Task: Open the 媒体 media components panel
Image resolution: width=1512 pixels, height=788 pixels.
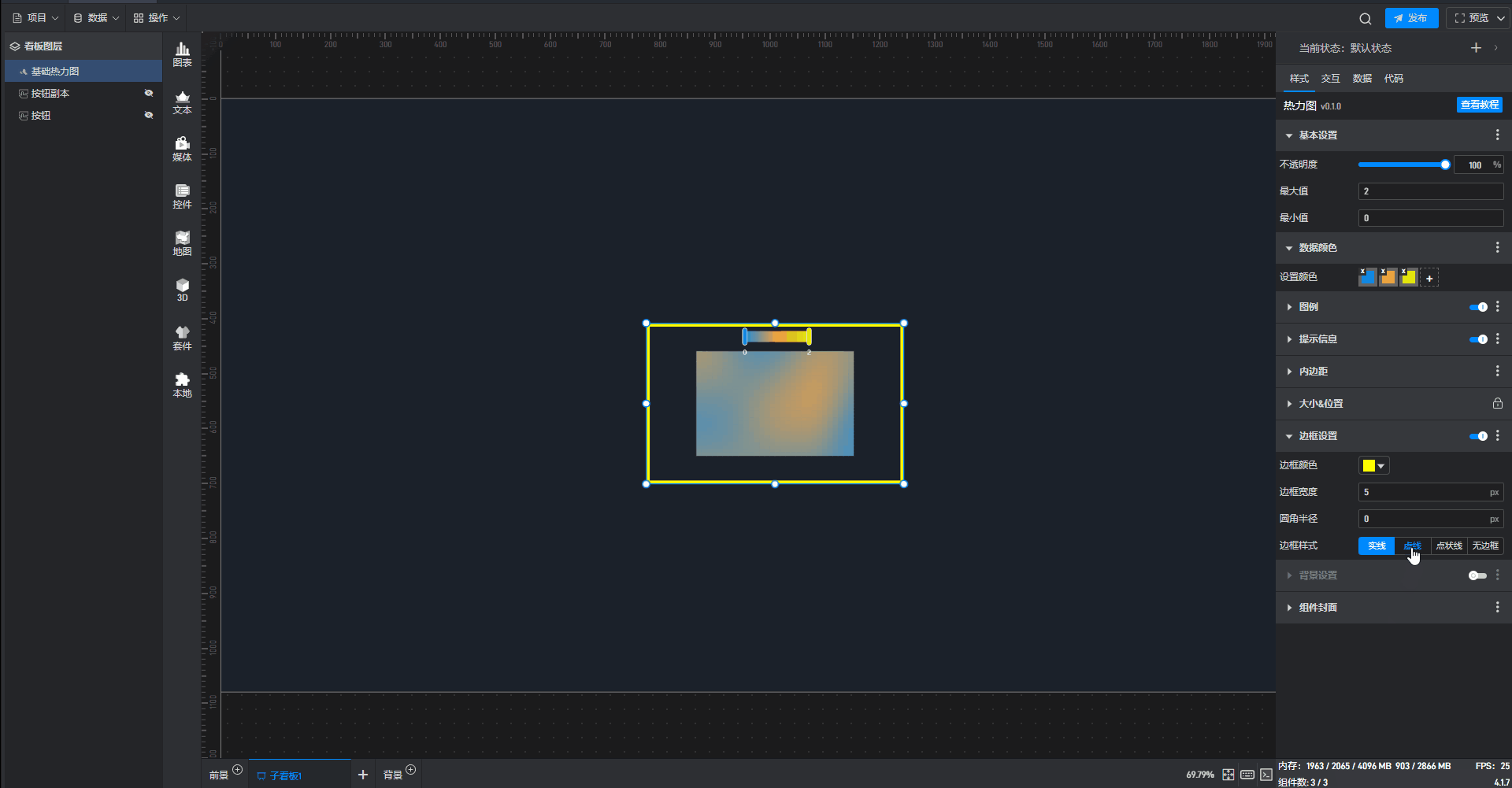Action: point(182,149)
